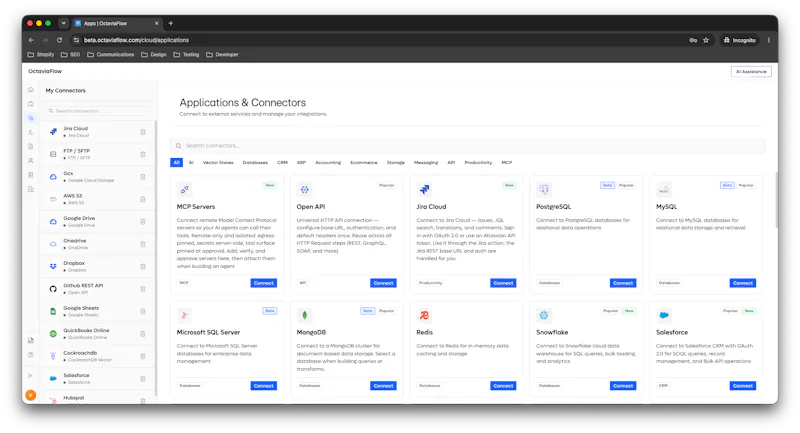Select the Hubspot connector row

98,398
